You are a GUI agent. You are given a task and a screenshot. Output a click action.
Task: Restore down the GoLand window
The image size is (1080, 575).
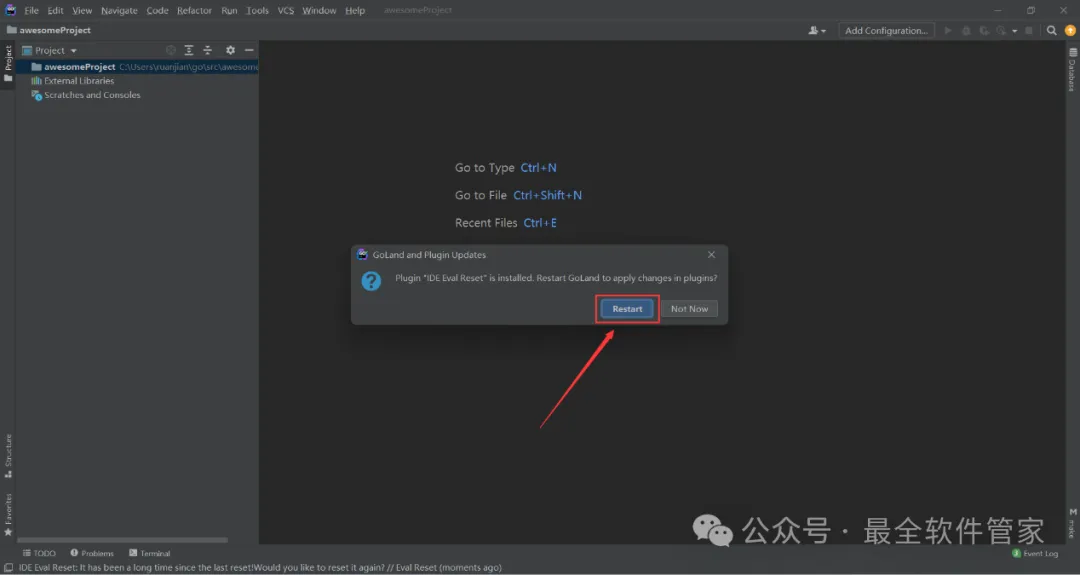[1030, 10]
